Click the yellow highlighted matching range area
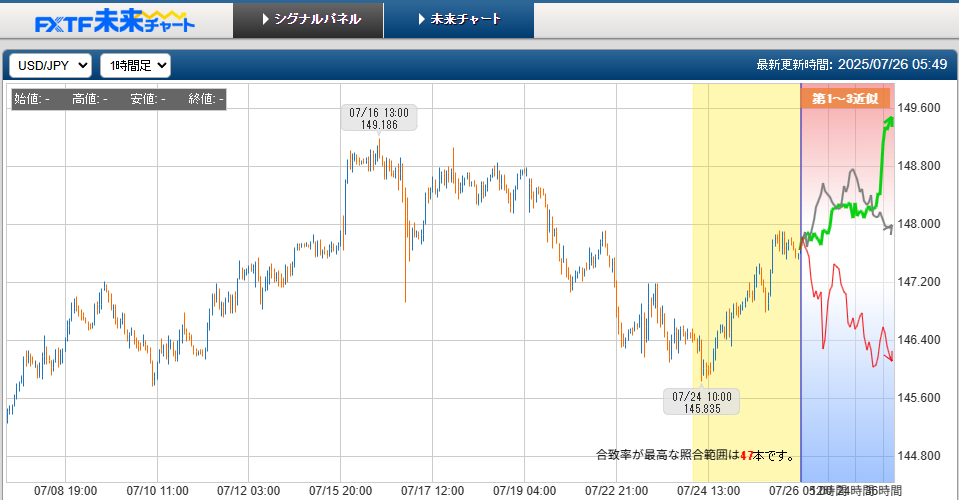 point(746,283)
